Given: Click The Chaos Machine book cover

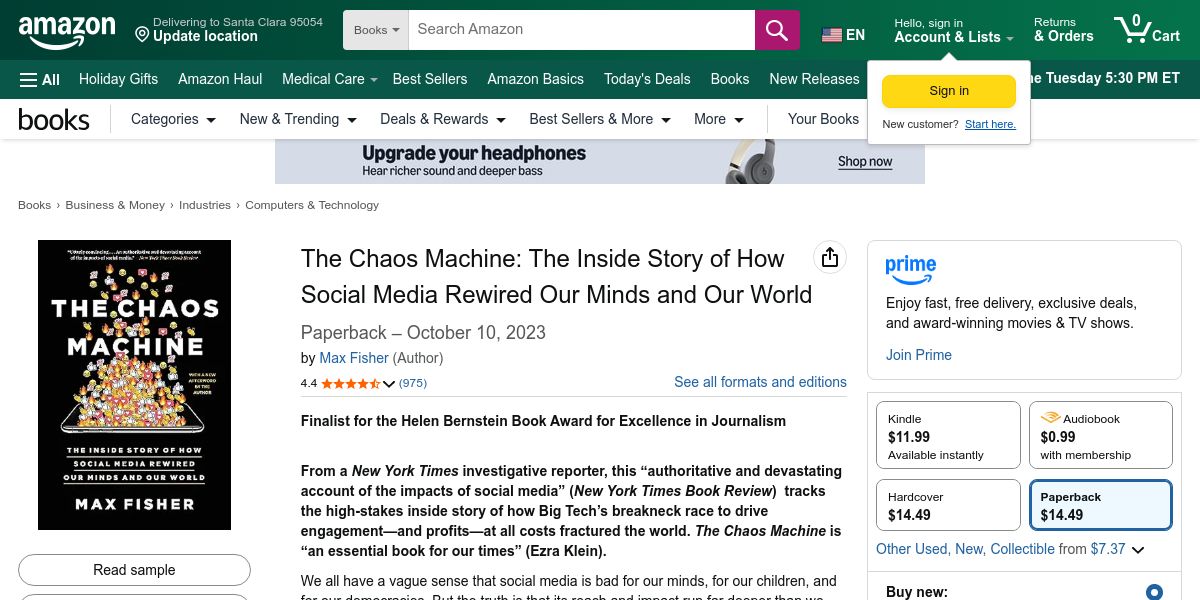Looking at the screenshot, I should click(x=134, y=385).
